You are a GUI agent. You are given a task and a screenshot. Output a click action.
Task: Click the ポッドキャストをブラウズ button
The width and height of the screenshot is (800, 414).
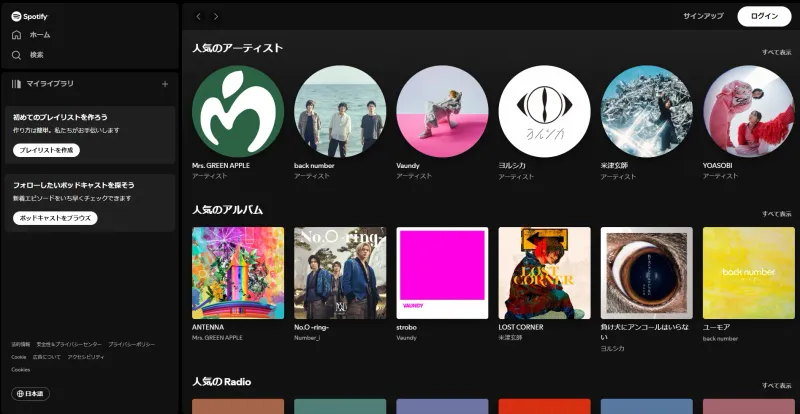[x=55, y=218]
